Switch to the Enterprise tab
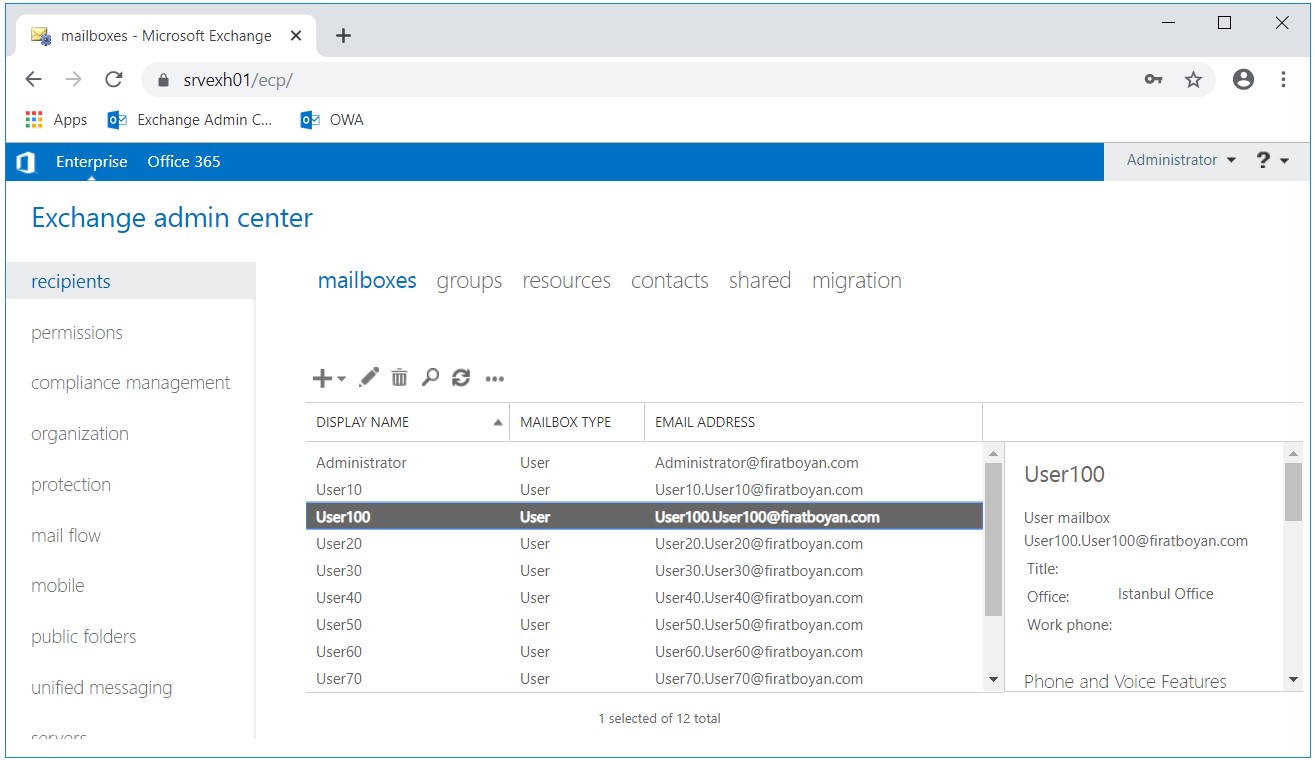This screenshot has width=1315, height=760. (x=92, y=162)
